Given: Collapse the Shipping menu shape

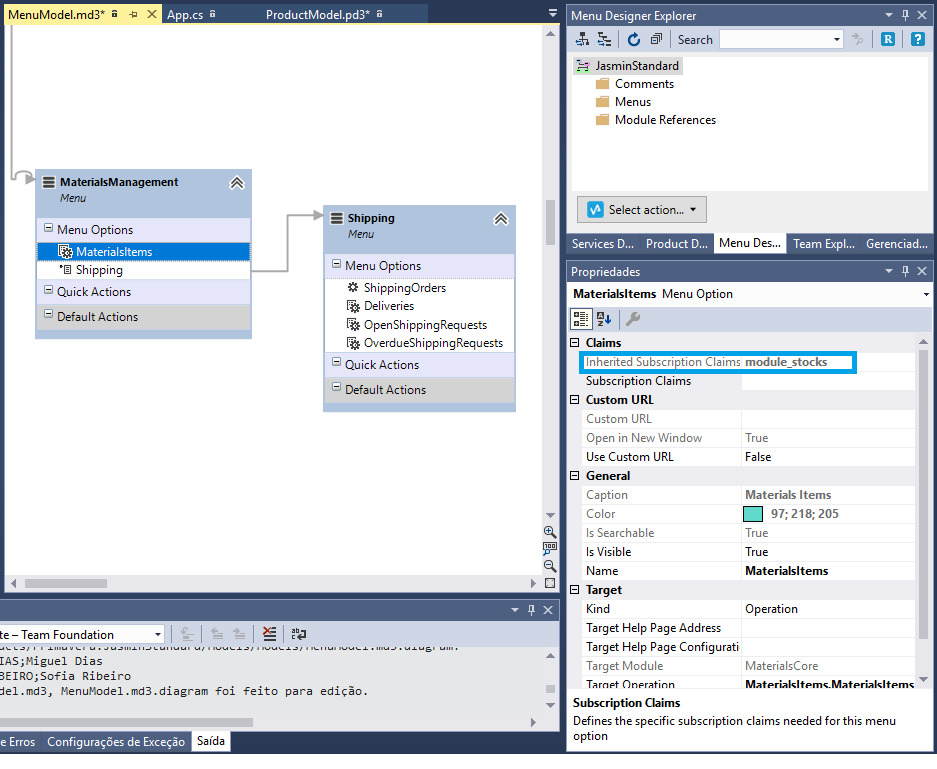Looking at the screenshot, I should tap(501, 219).
